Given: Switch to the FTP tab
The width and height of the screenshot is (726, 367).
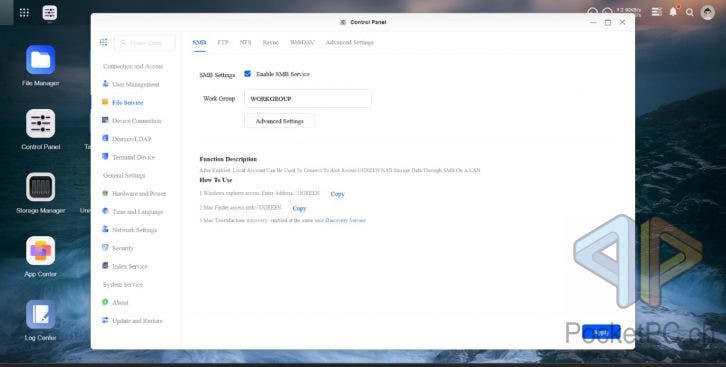Looking at the screenshot, I should [223, 43].
